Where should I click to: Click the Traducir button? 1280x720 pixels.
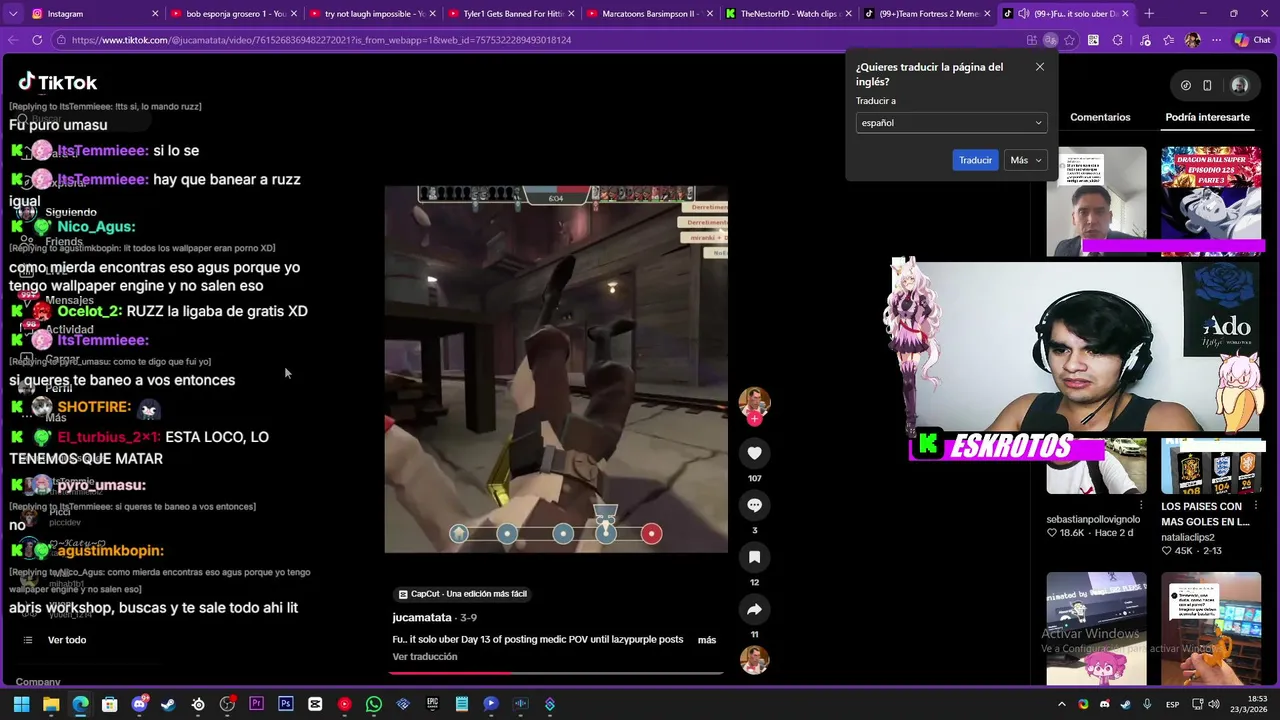click(x=975, y=160)
